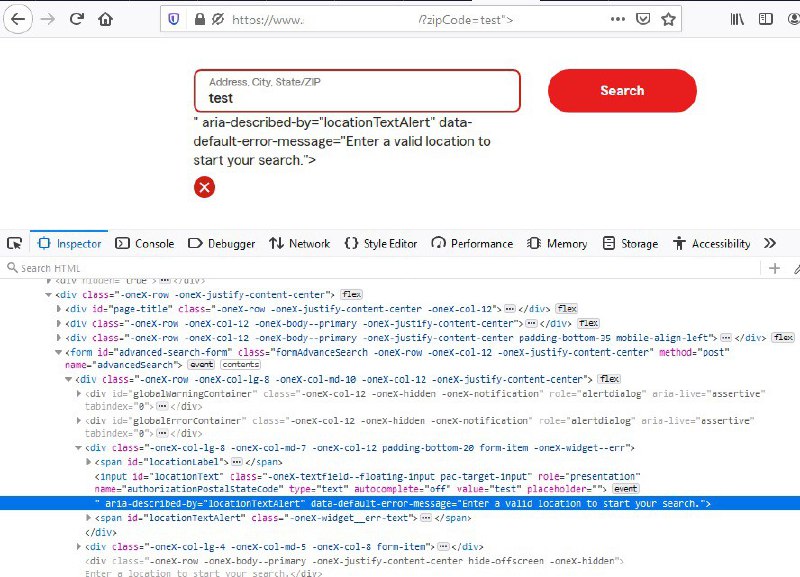Reload the current page

[x=77, y=19]
